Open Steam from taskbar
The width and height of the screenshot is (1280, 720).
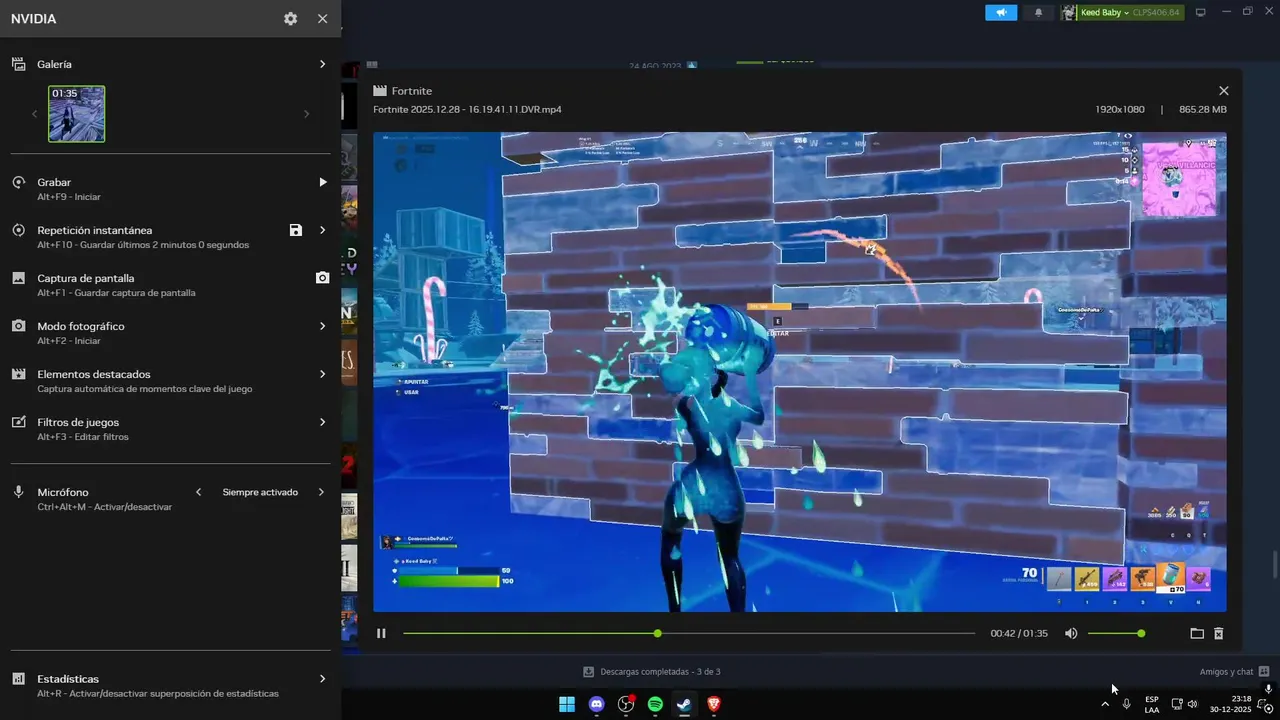684,704
